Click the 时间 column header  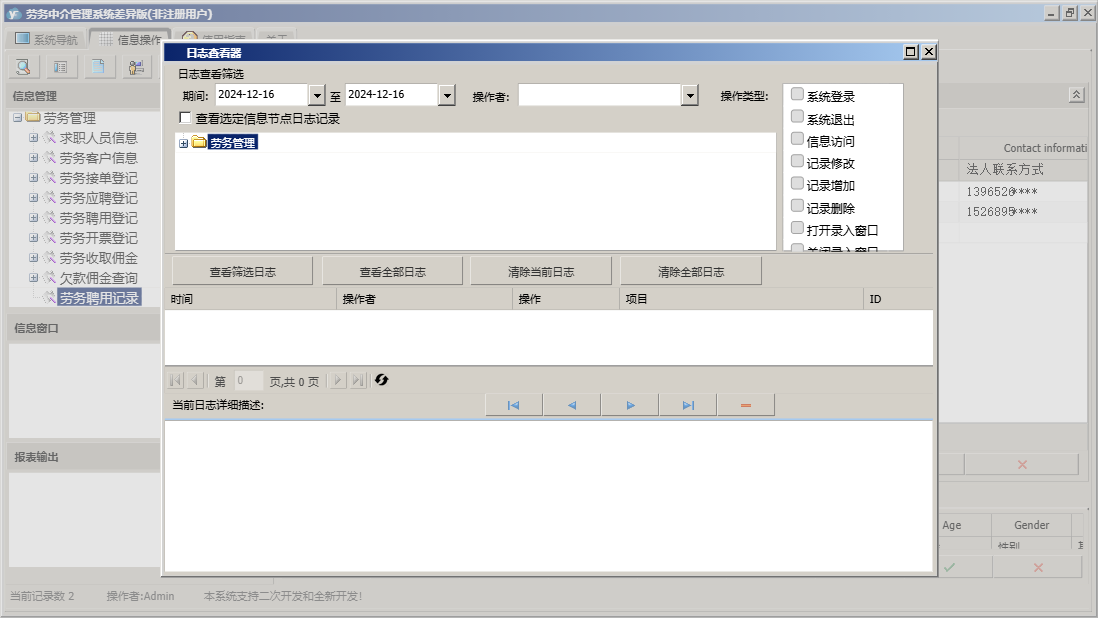click(x=251, y=299)
